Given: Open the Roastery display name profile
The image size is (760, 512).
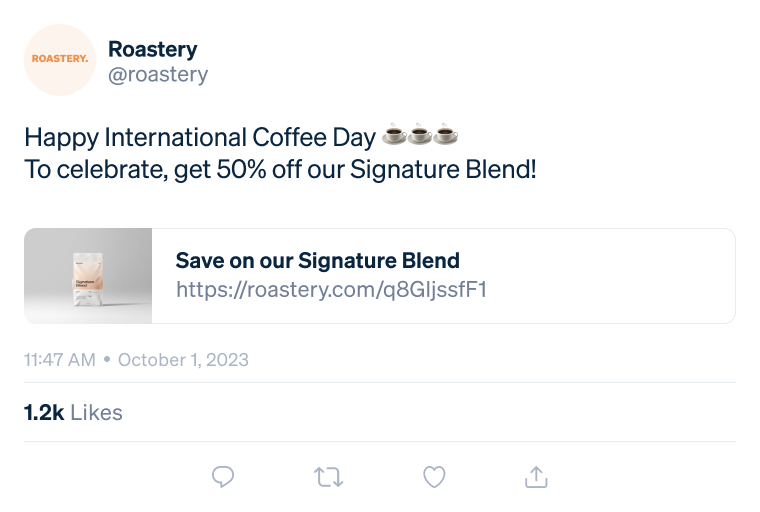Looking at the screenshot, I should 153,49.
